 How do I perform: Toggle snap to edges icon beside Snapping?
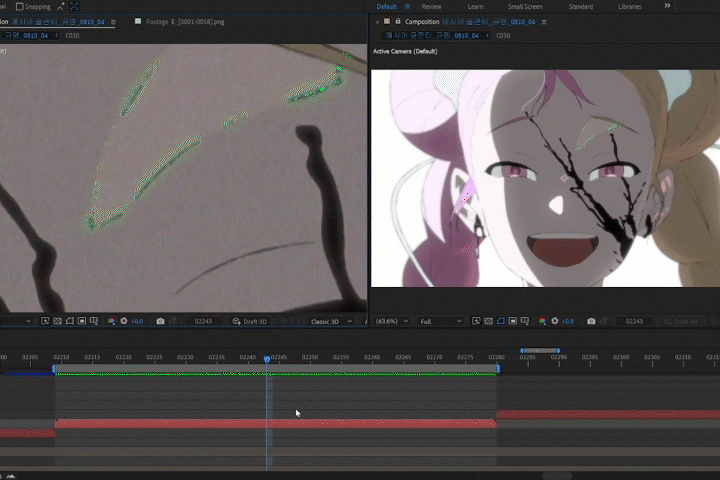pos(61,6)
